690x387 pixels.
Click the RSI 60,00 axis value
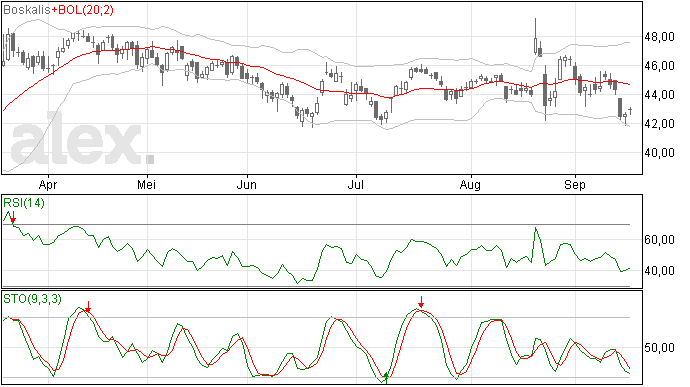(x=659, y=240)
